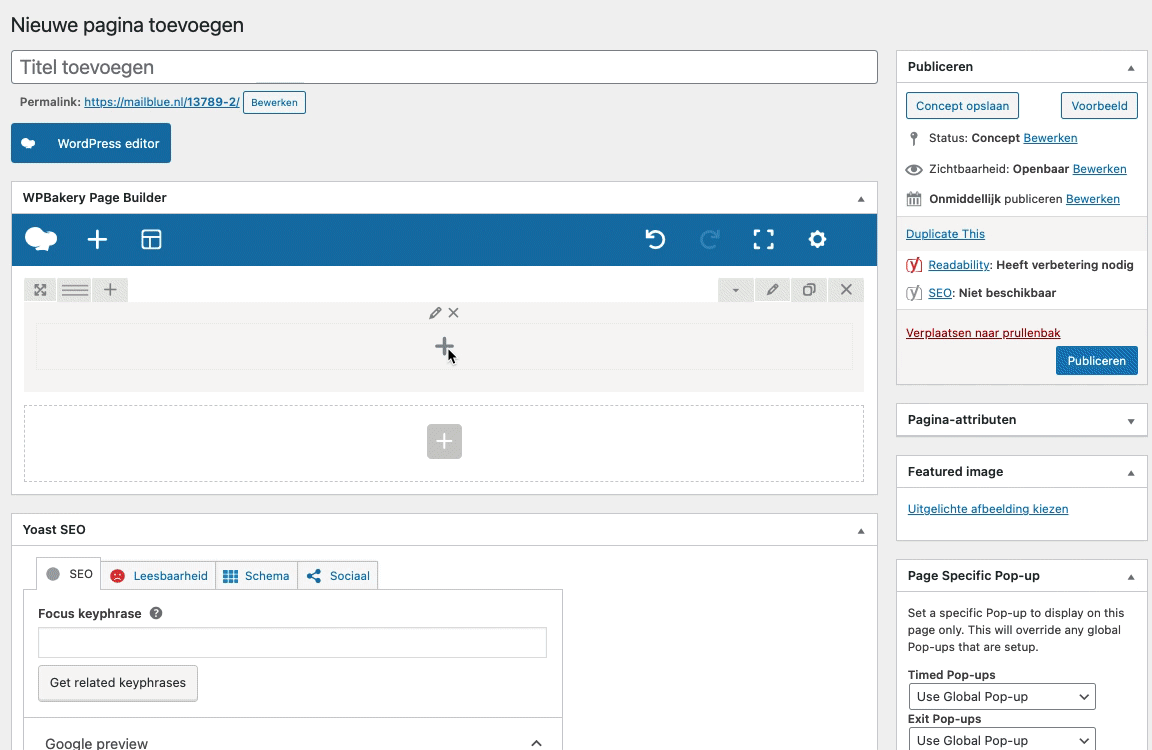The width and height of the screenshot is (1152, 750).
Task: Add new row with gray plus button
Action: [444, 441]
